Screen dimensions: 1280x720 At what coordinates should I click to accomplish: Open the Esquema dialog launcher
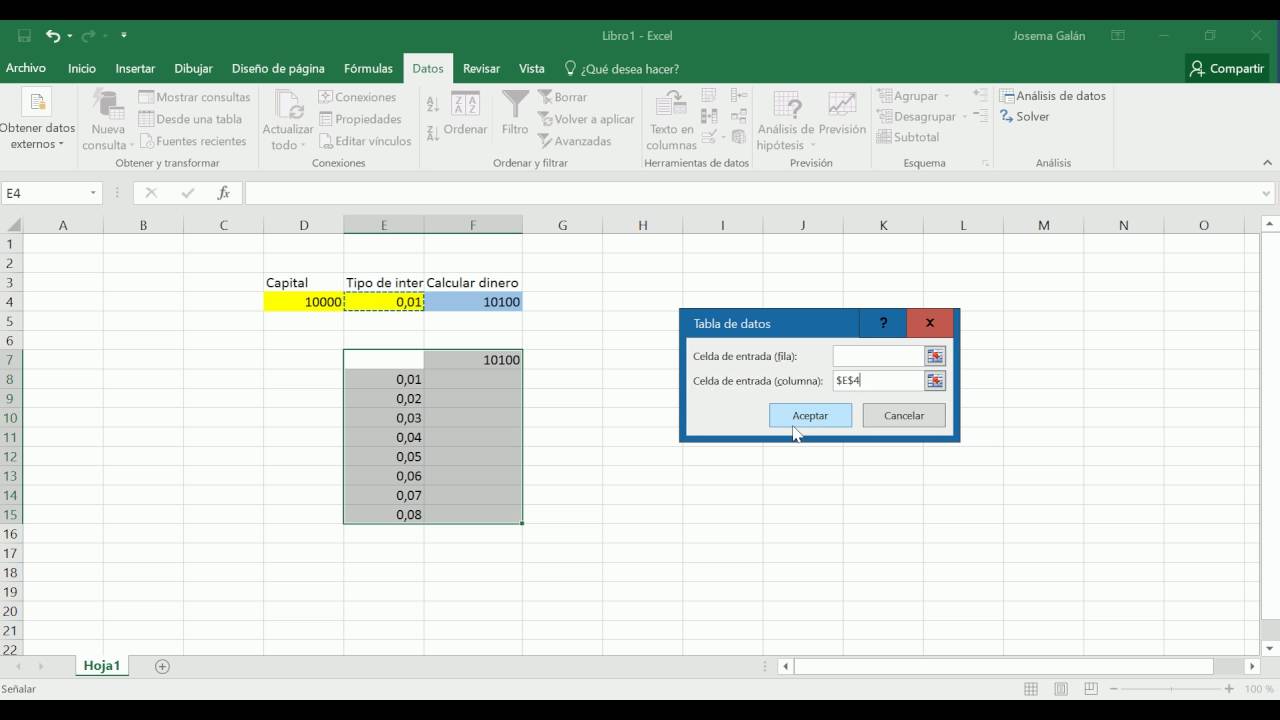tap(985, 163)
